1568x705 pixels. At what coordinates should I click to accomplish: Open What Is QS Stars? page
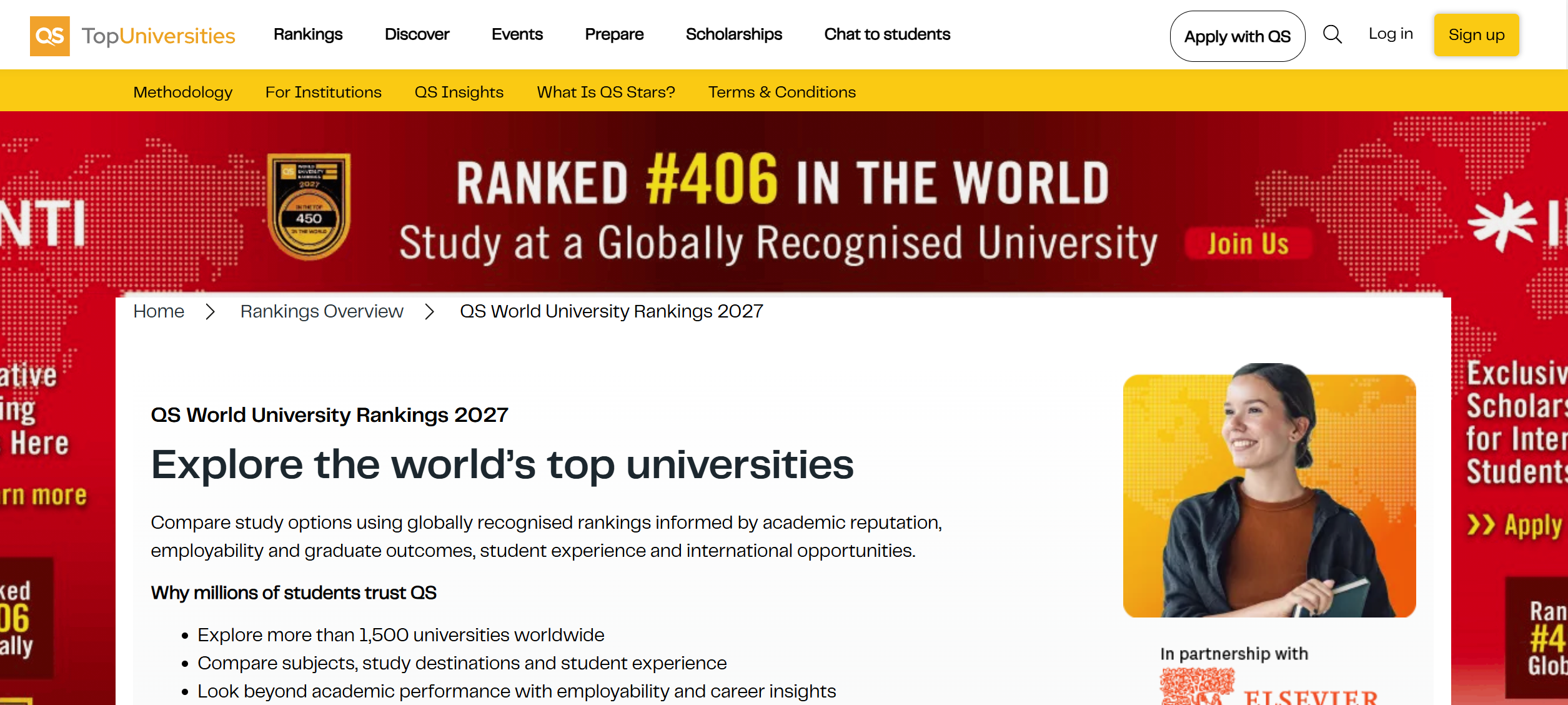pyautogui.click(x=606, y=92)
